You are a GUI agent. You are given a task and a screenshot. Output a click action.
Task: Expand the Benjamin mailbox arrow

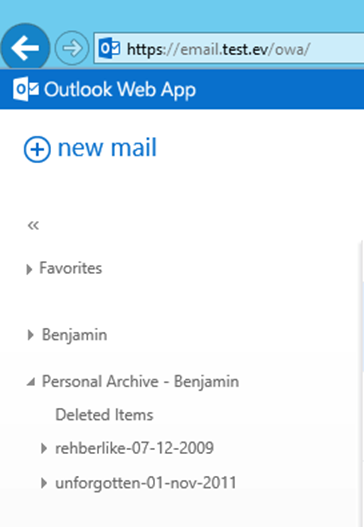click(31, 335)
